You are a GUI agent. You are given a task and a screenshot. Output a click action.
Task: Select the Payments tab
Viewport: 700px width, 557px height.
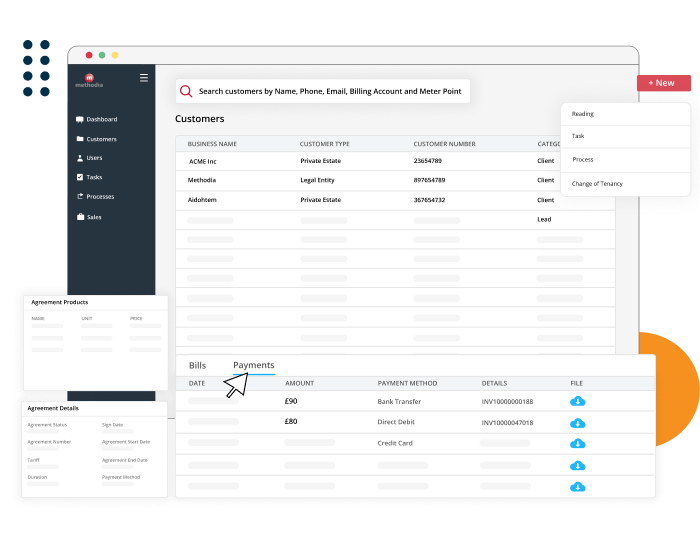coord(254,365)
